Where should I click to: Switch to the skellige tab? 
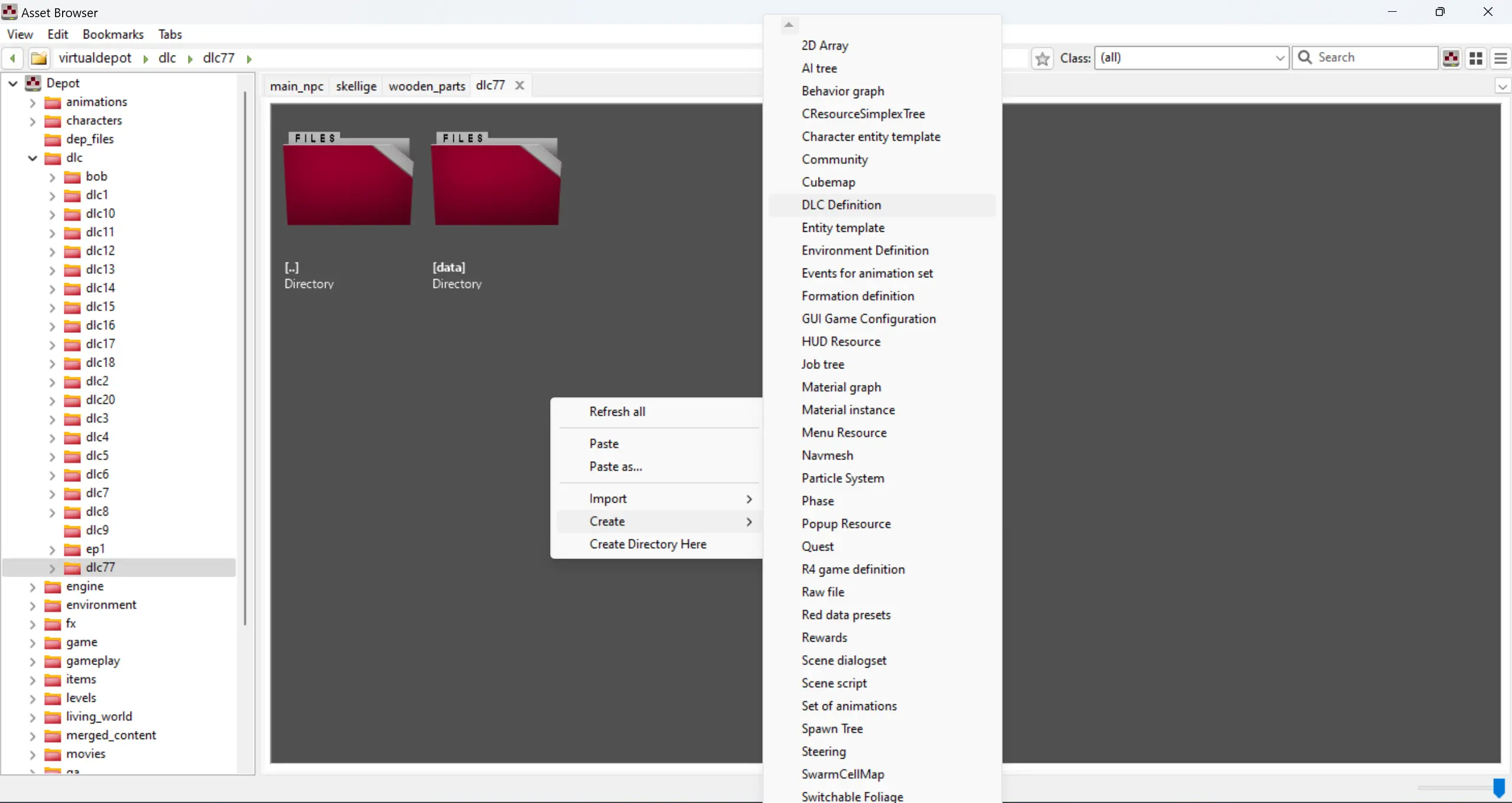(356, 86)
